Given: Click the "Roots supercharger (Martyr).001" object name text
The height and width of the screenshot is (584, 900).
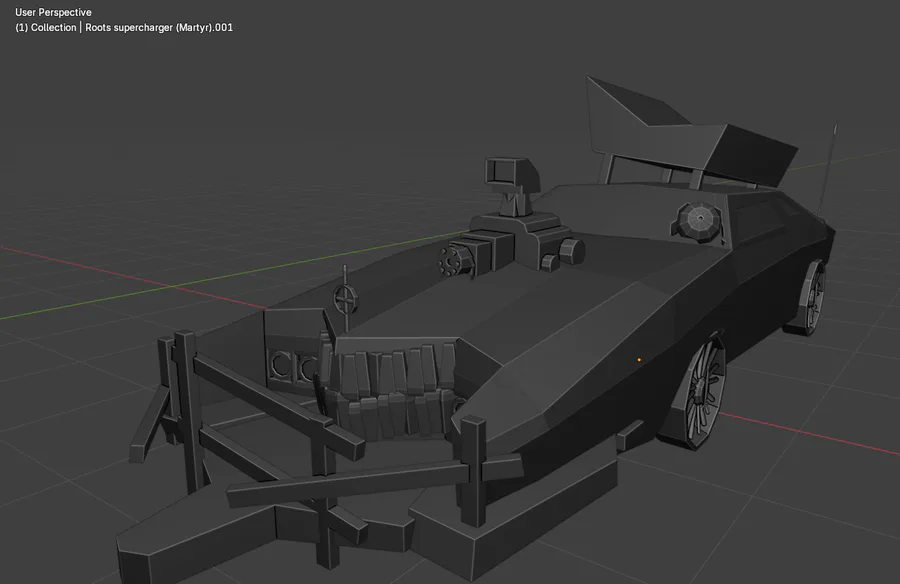Looking at the screenshot, I should (x=159, y=28).
